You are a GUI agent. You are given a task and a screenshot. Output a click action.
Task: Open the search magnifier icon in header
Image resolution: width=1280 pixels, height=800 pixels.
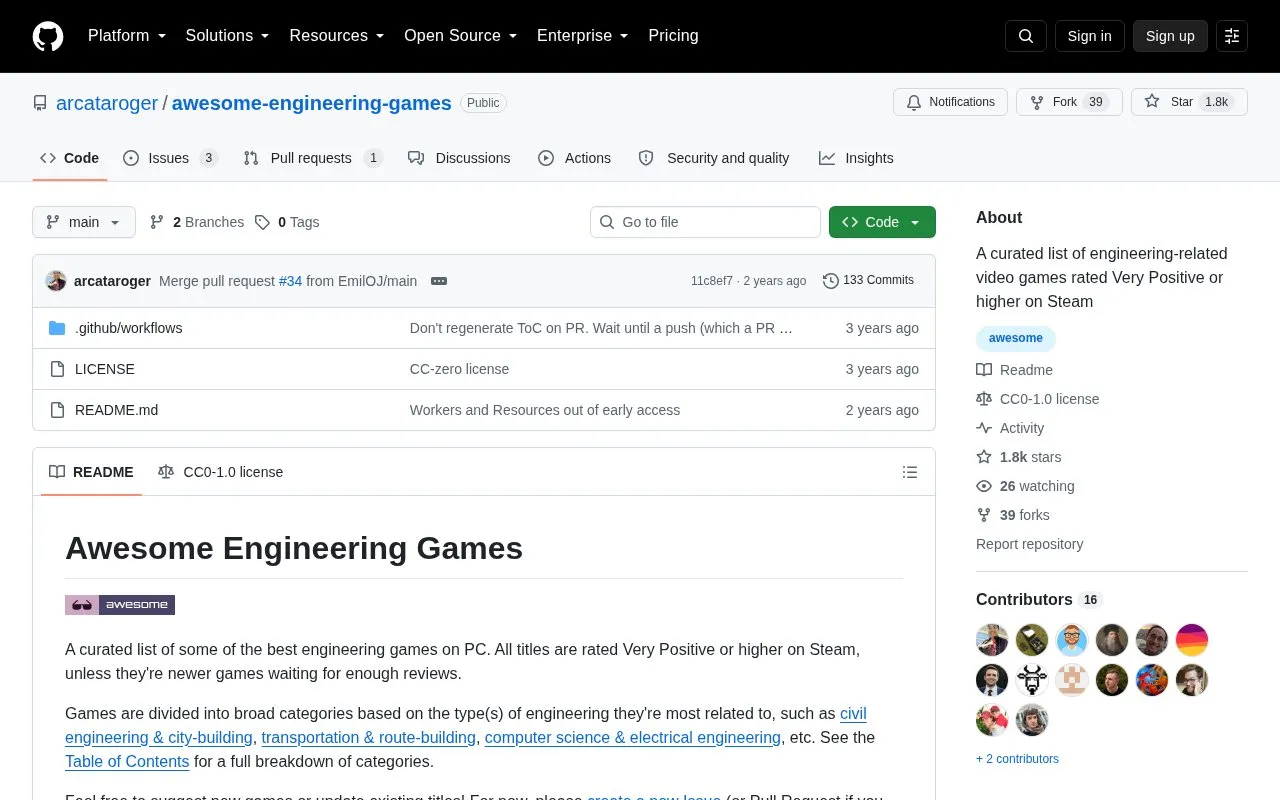point(1026,36)
